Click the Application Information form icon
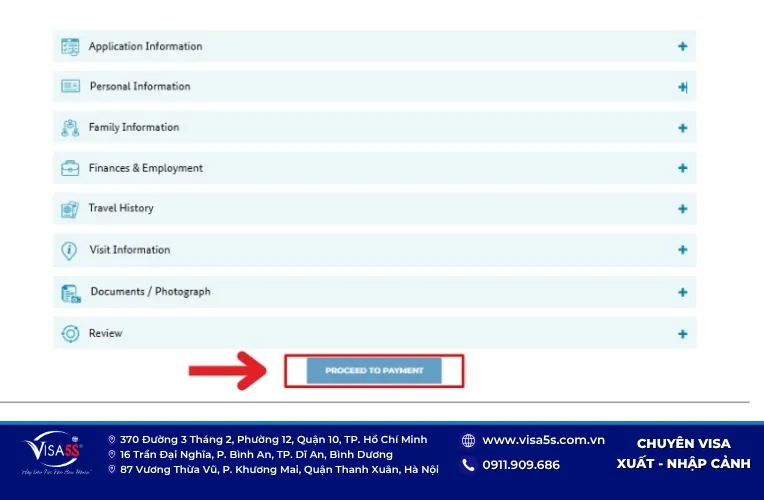This screenshot has height=500, width=764. [70, 47]
